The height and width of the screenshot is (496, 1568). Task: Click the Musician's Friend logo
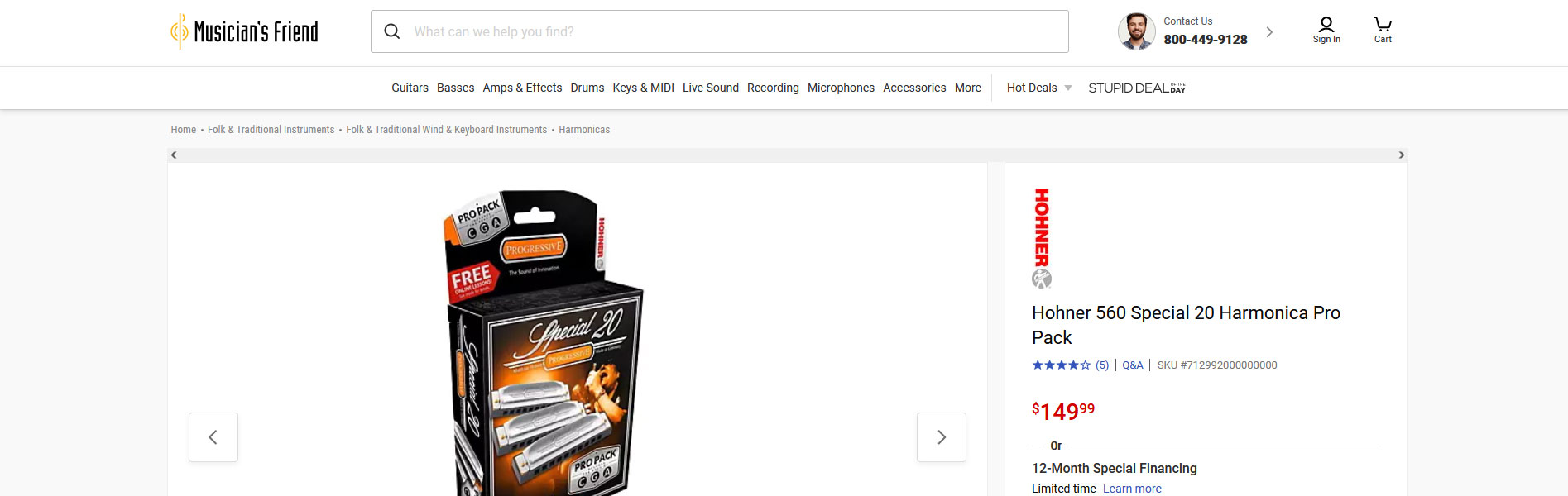coord(244,31)
